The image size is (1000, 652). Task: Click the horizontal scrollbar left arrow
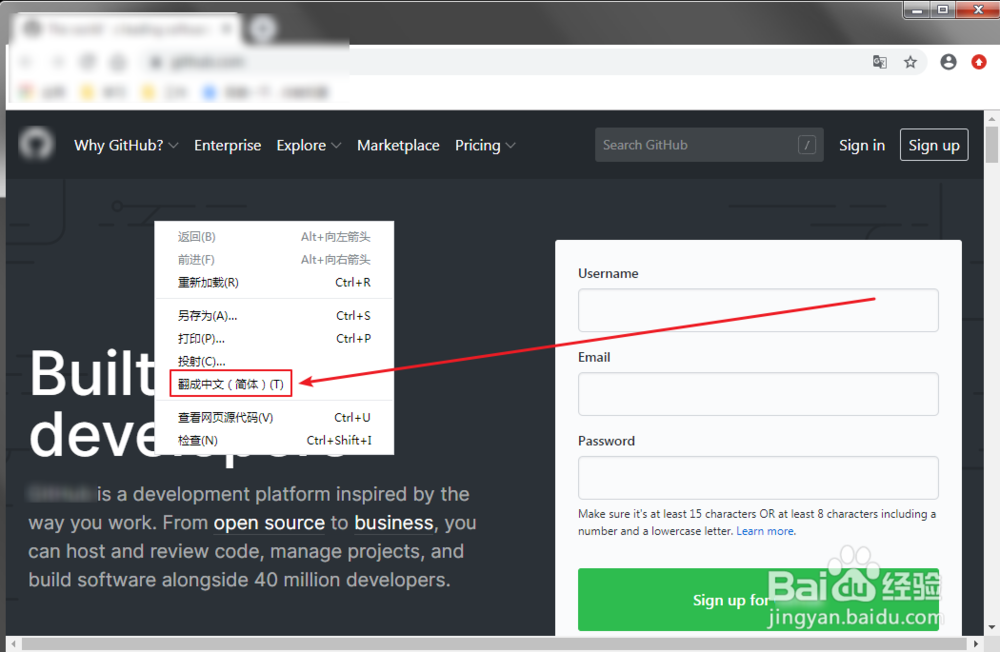(14, 643)
